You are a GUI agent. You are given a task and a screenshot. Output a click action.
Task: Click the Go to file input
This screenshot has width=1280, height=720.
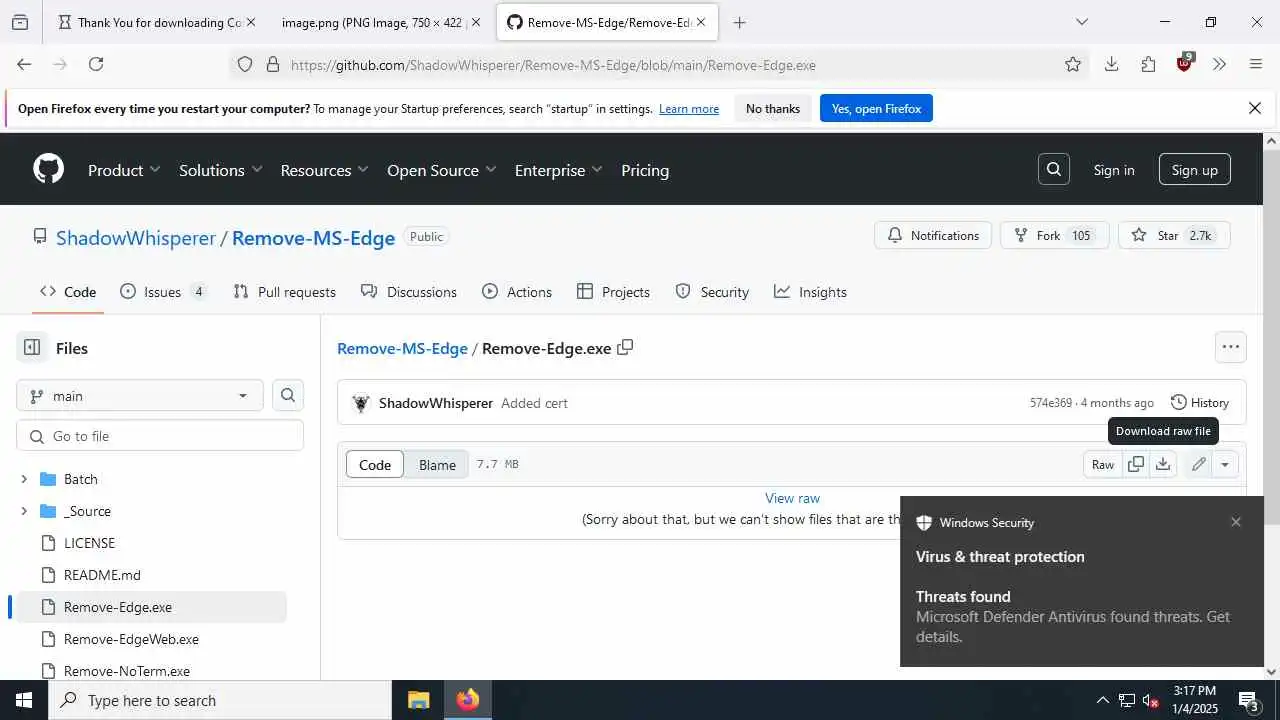click(x=160, y=436)
